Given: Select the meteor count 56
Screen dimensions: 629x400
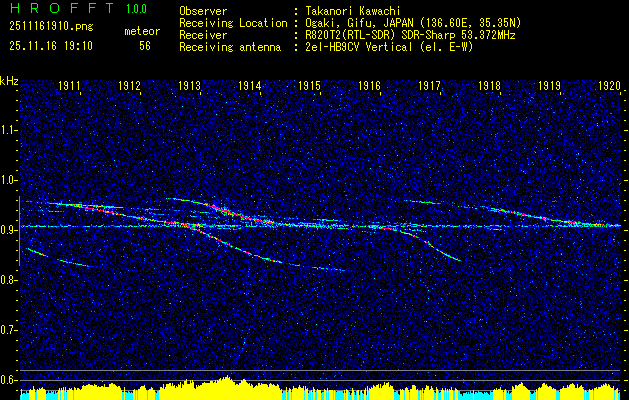Looking at the screenshot, I should pyautogui.click(x=145, y=46).
